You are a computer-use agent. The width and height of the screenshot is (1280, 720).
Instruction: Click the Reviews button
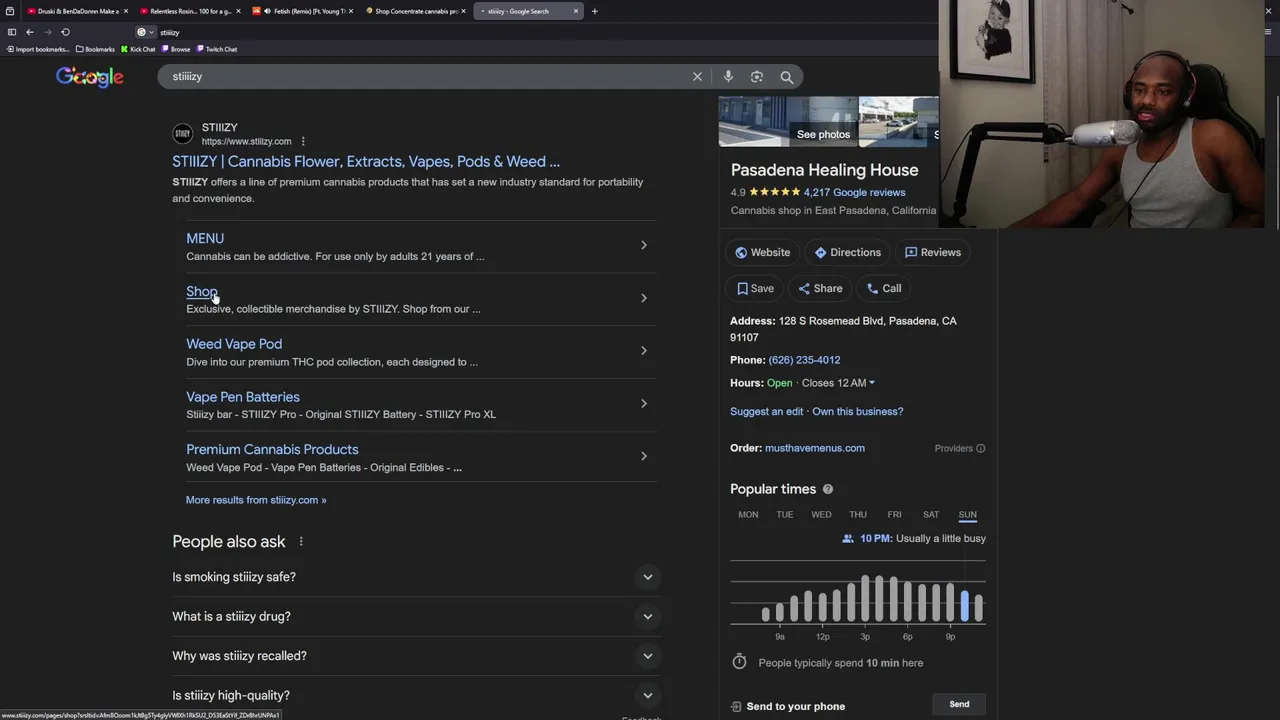pyautogui.click(x=932, y=253)
